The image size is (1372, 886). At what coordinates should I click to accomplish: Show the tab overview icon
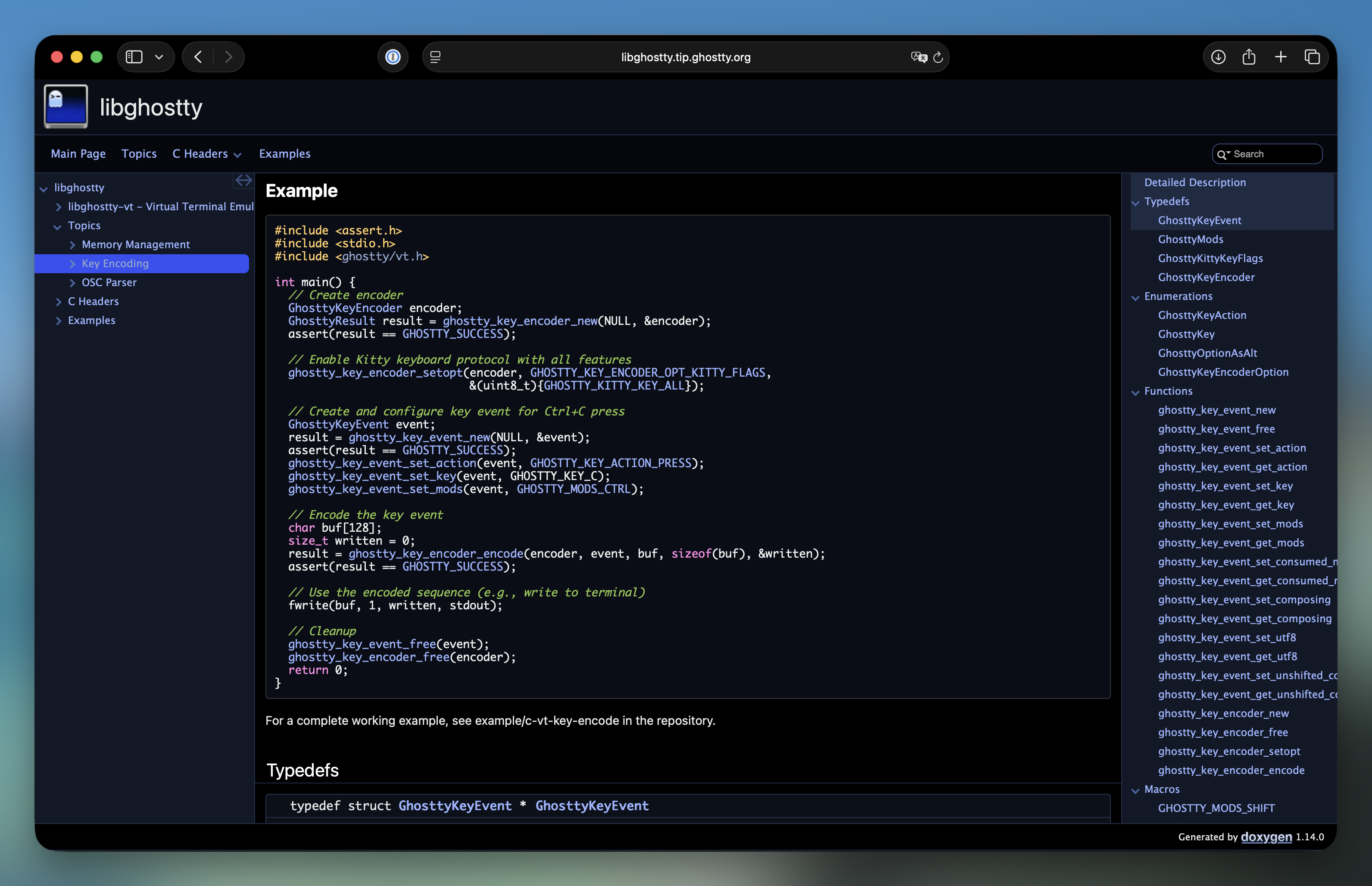point(1312,57)
